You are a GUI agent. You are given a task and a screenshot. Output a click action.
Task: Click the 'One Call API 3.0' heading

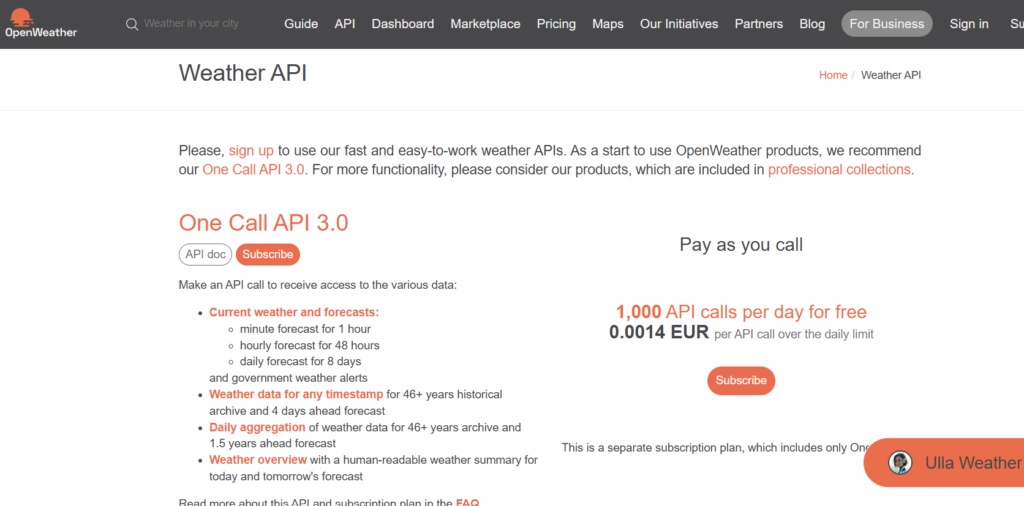pos(264,223)
